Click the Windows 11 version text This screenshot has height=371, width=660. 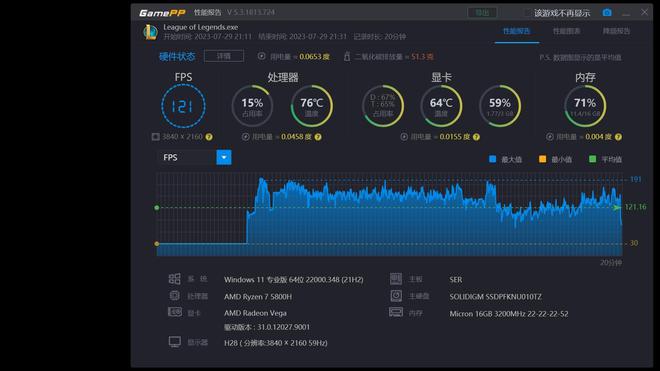click(294, 280)
